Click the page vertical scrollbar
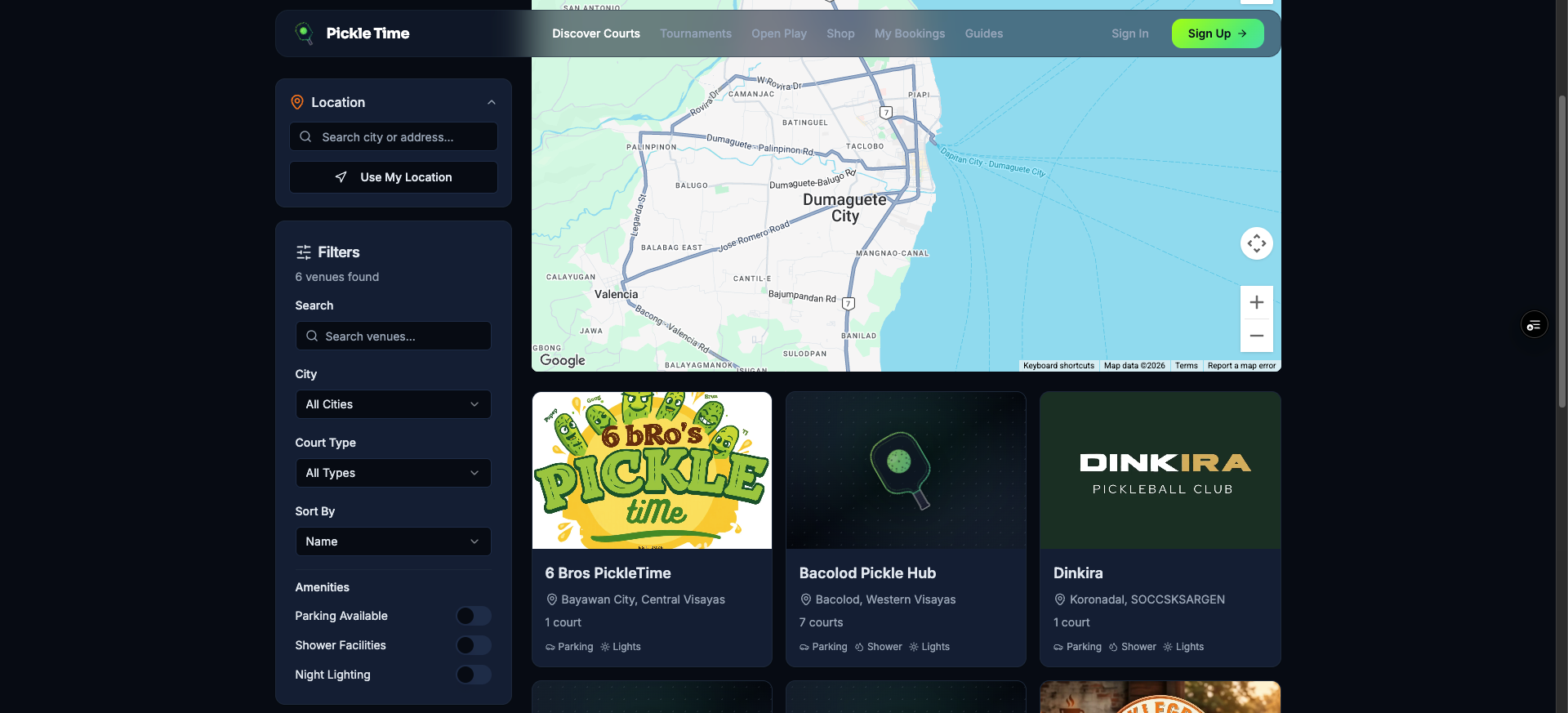Image resolution: width=1568 pixels, height=713 pixels. [1562, 252]
